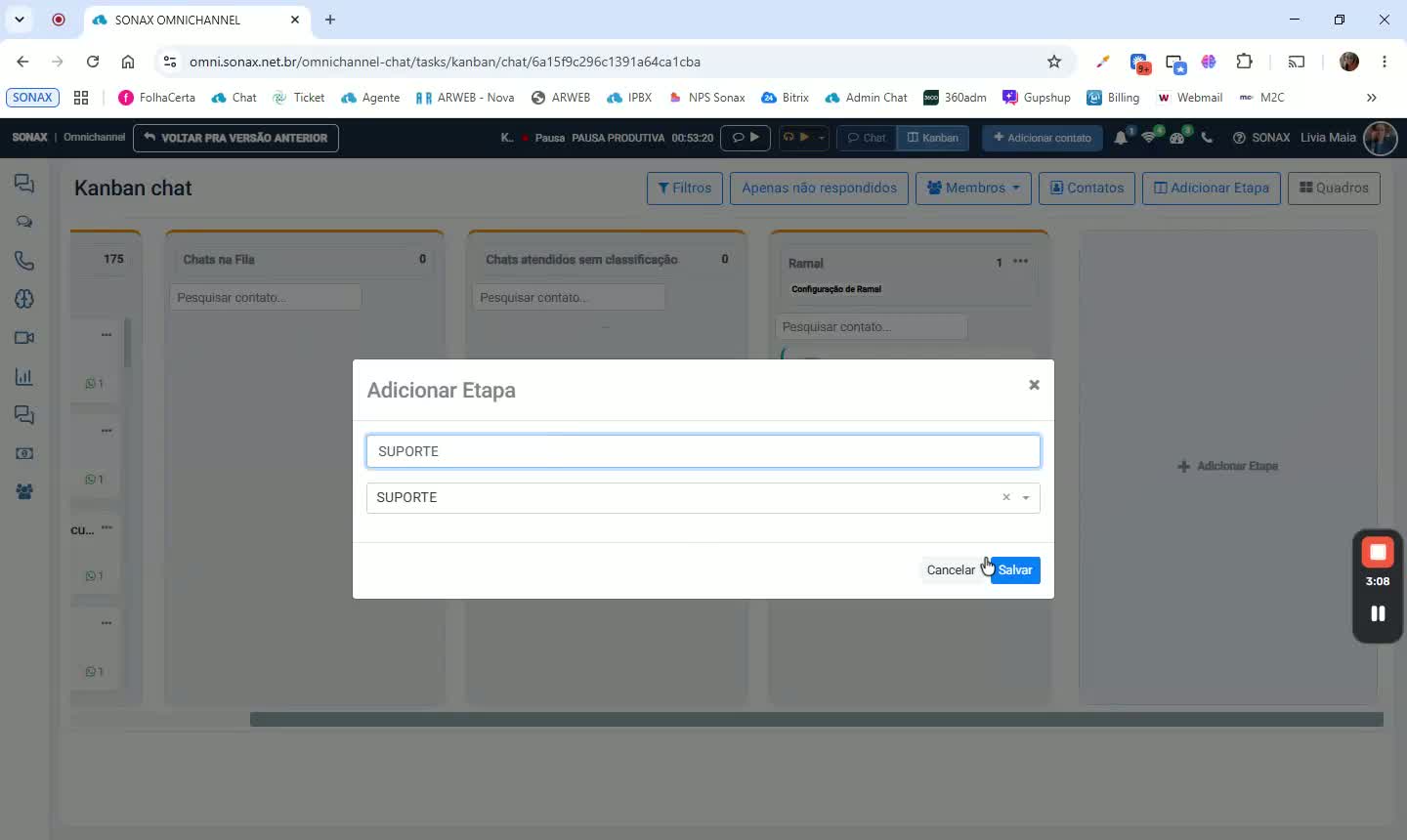Open the ARWEB - Nova bookmark

465,98
